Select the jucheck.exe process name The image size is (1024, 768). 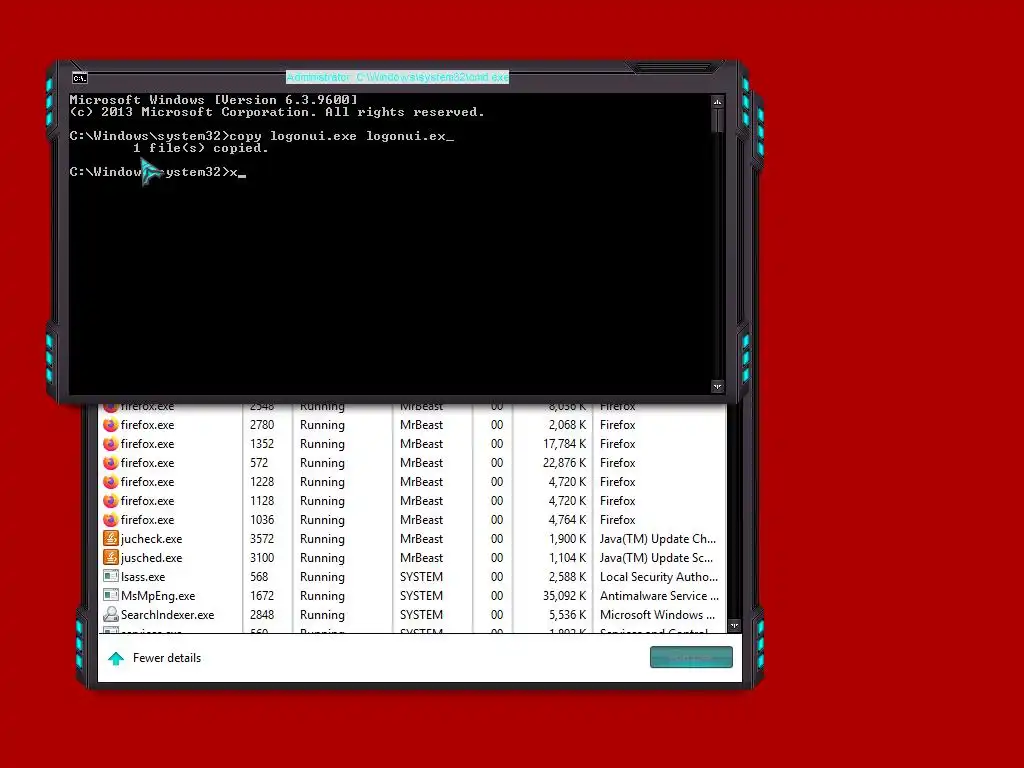click(152, 539)
